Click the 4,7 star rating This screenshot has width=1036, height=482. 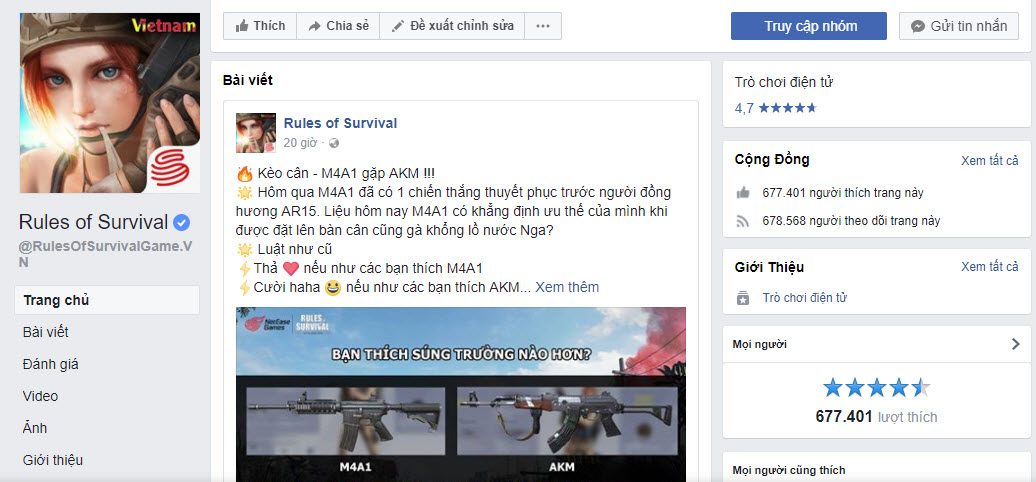[x=776, y=108]
